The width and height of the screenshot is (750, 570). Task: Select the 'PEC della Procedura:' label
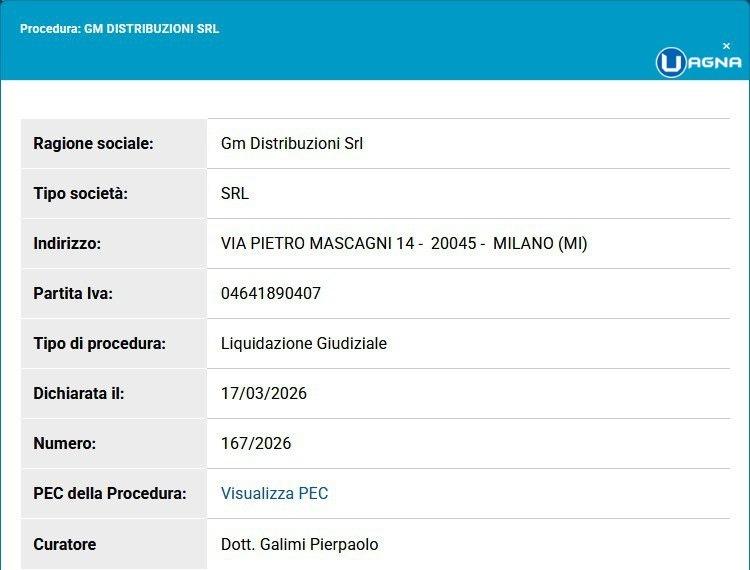(109, 493)
